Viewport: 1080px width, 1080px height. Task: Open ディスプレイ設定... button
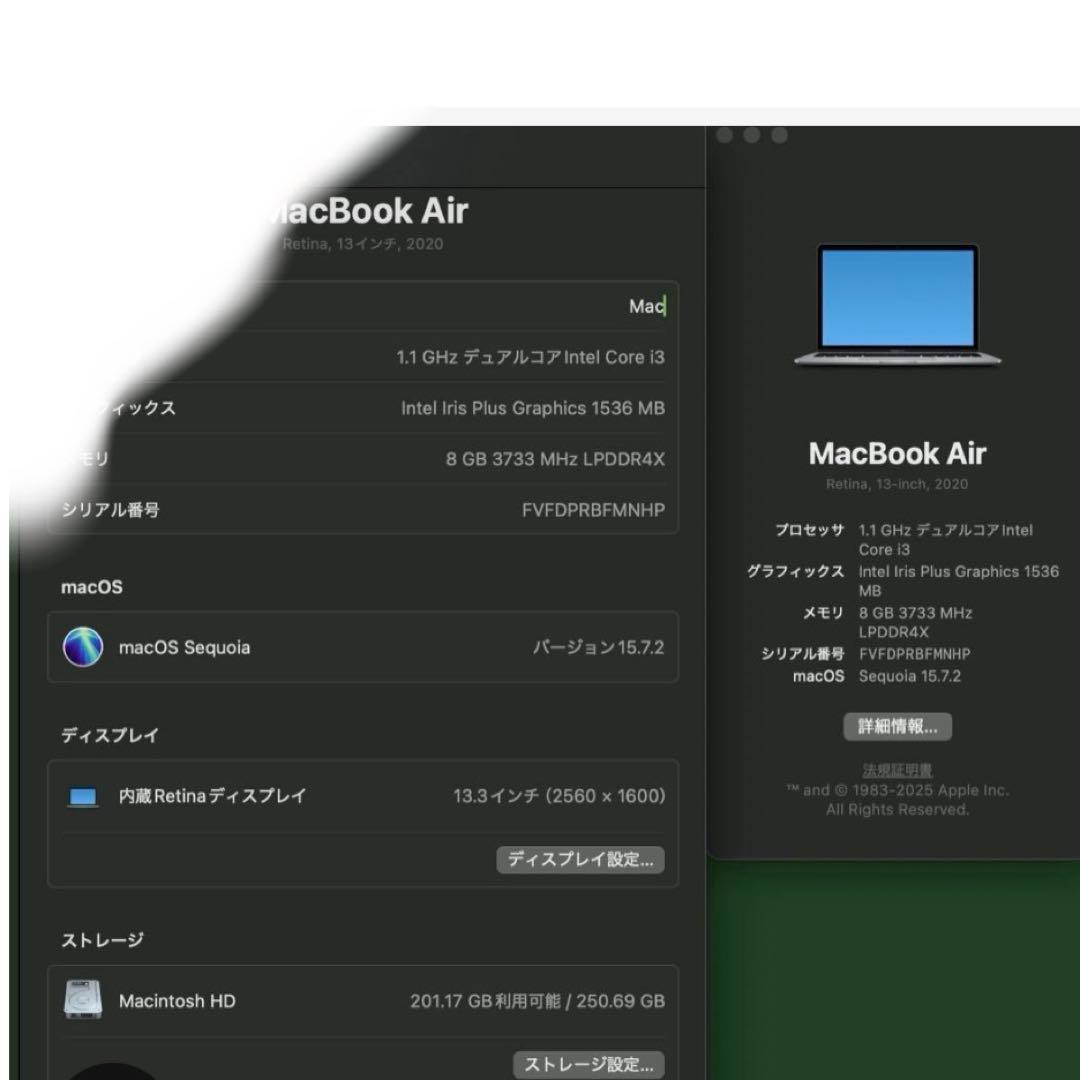point(580,860)
